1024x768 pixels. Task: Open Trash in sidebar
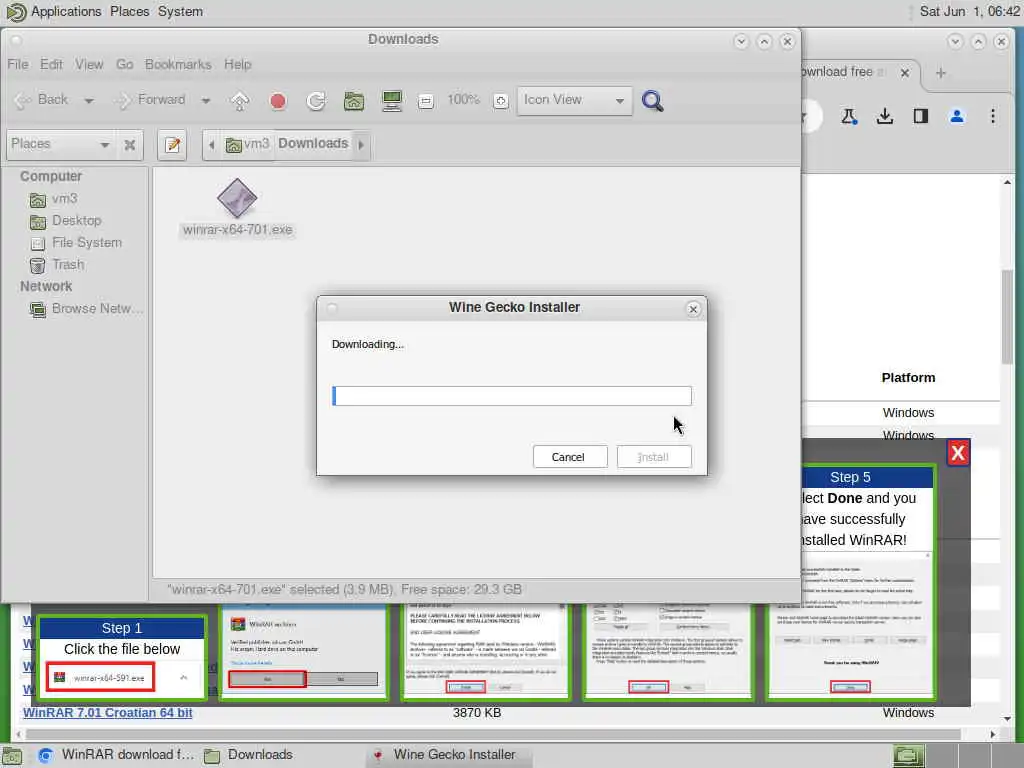(57, 265)
